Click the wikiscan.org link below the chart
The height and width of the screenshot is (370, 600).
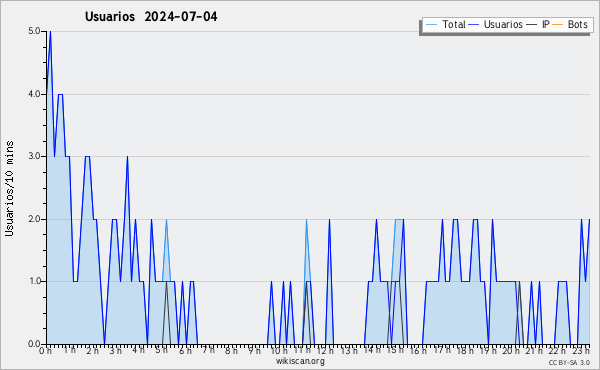click(300, 361)
